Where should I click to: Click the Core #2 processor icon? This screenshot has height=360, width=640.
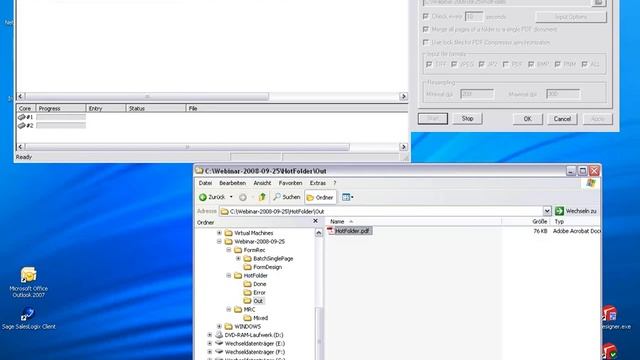click(22, 125)
